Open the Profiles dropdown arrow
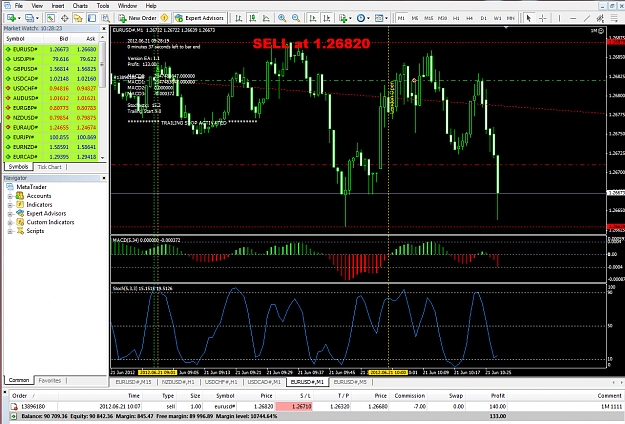 (37, 18)
